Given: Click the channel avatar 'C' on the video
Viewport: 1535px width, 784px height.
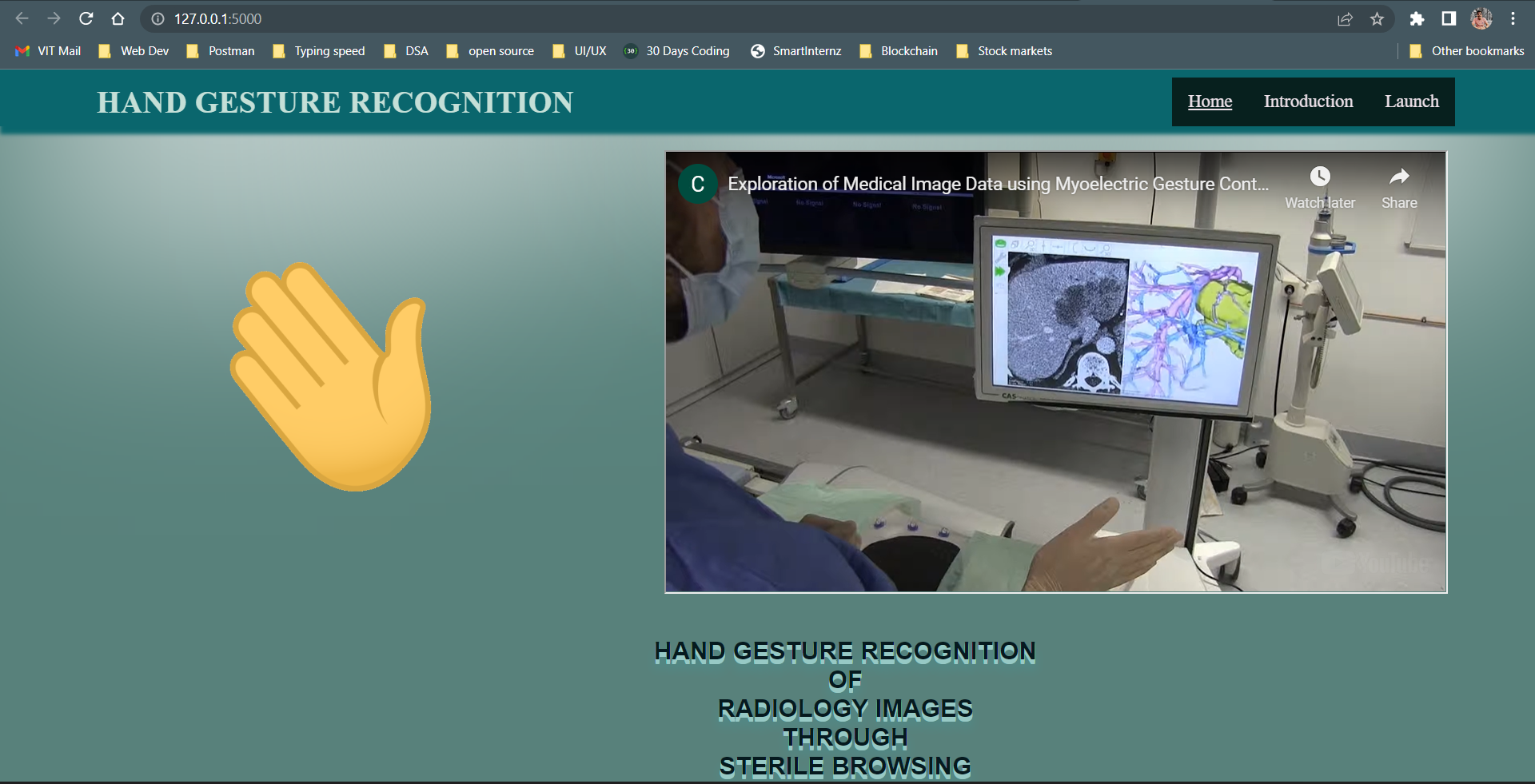Looking at the screenshot, I should click(697, 185).
